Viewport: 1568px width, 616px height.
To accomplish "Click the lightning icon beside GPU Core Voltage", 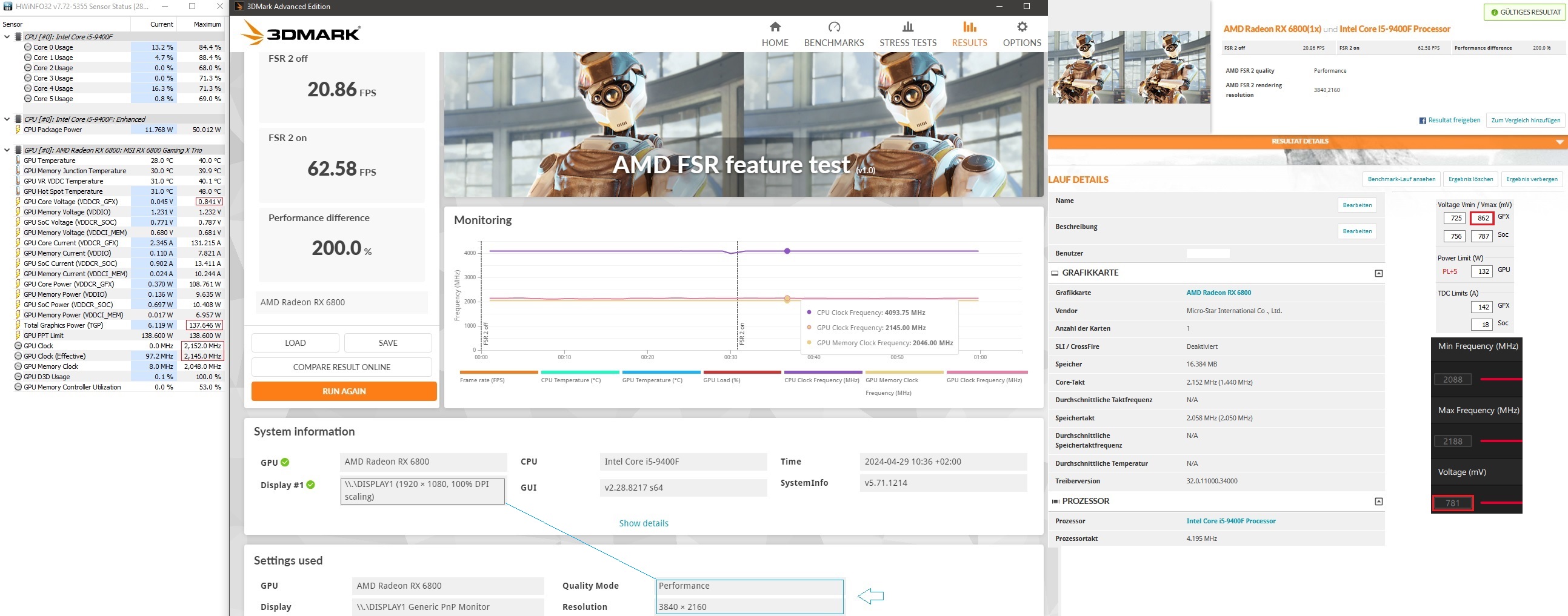I will (x=18, y=202).
